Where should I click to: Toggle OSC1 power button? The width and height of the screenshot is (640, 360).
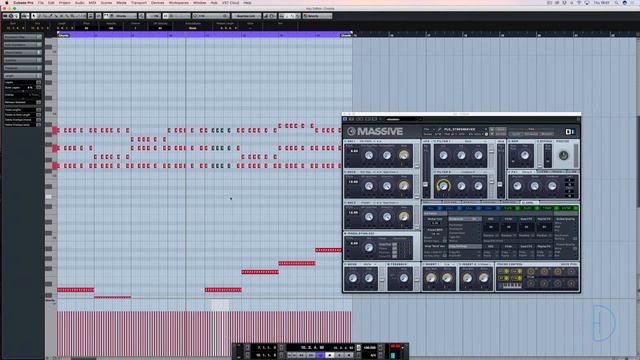(x=346, y=141)
